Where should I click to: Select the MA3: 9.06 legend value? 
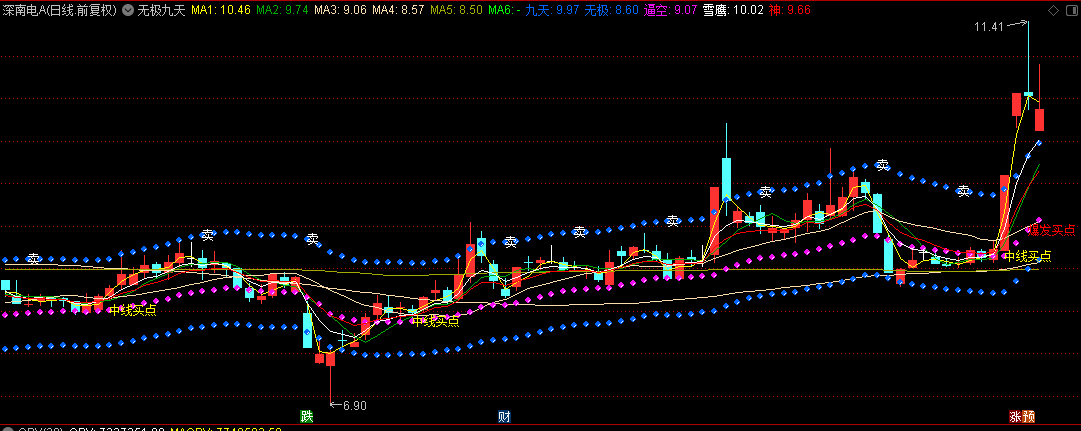coord(340,10)
